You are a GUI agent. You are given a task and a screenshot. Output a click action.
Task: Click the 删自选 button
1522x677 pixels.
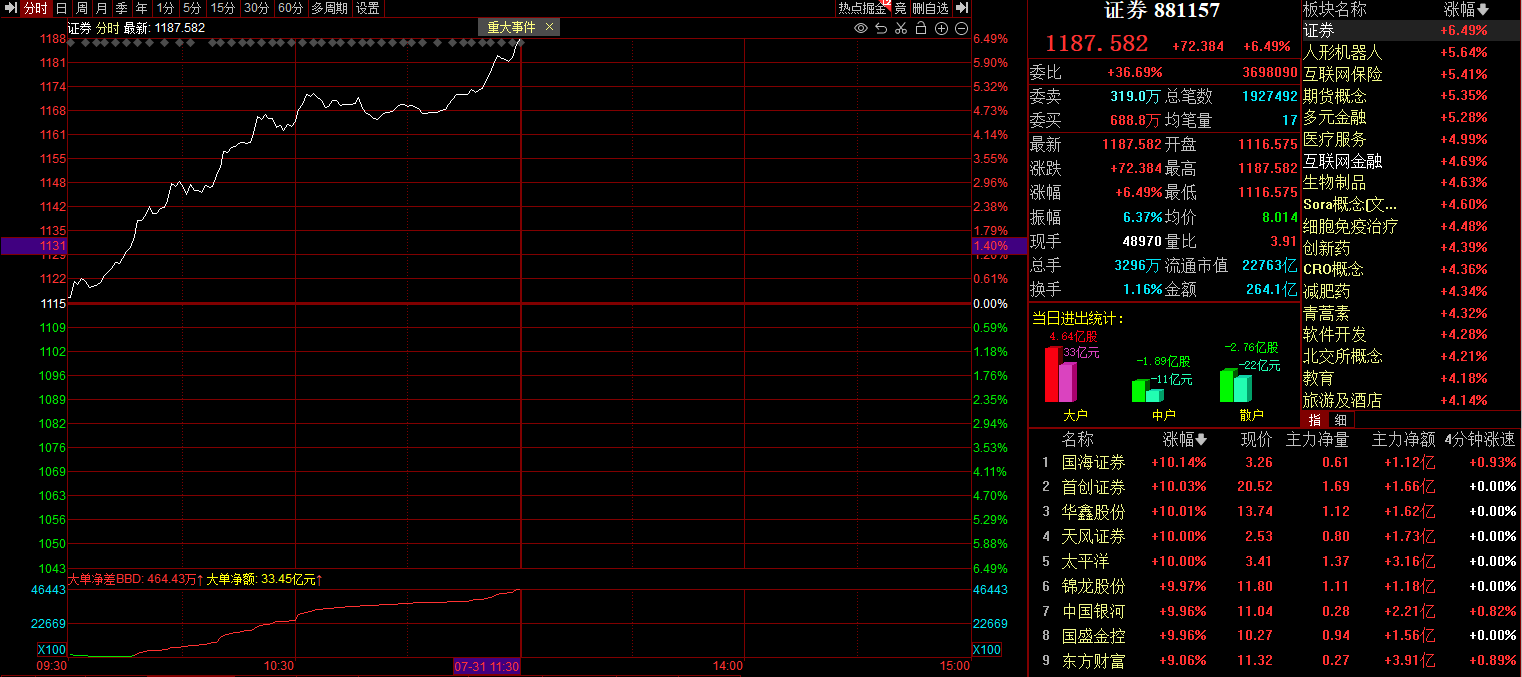click(930, 8)
